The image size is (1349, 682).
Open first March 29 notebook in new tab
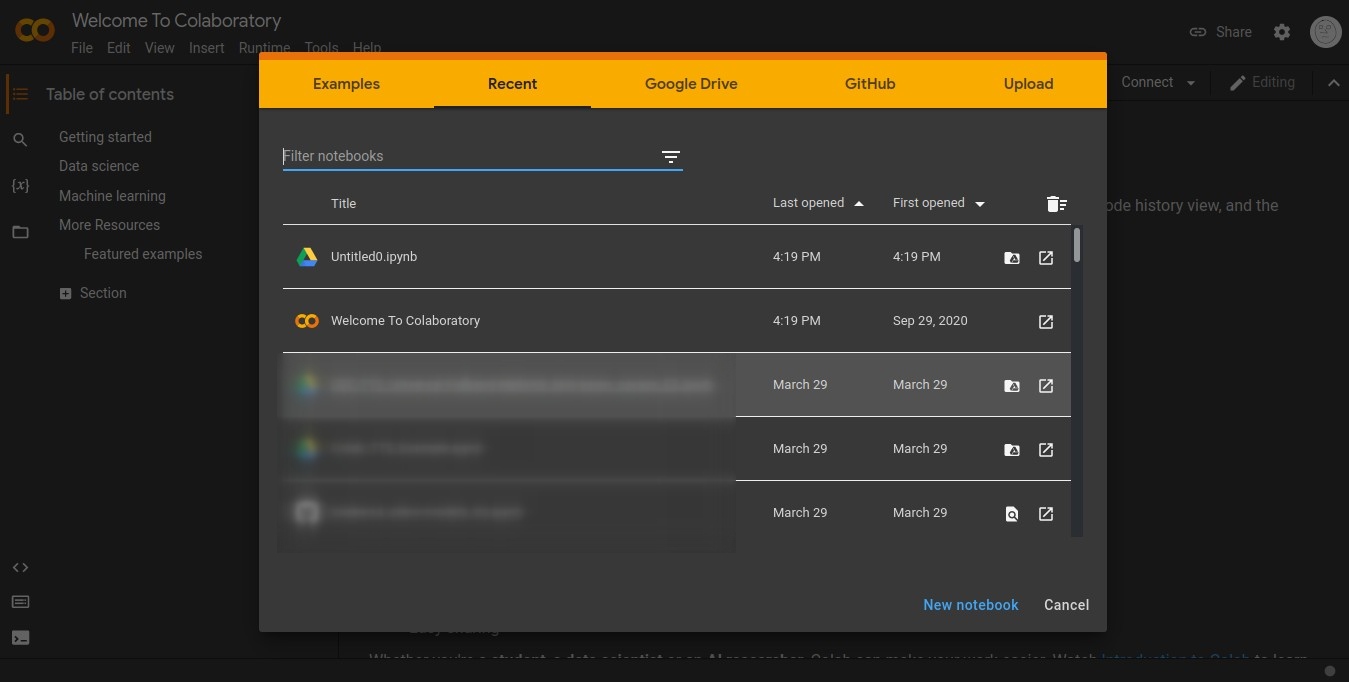1046,386
